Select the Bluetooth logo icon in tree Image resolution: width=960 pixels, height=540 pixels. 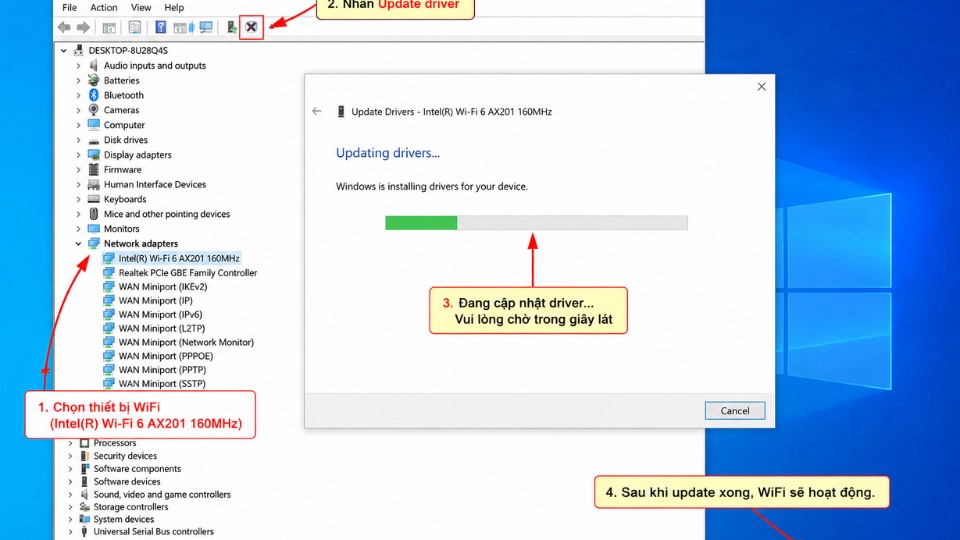coord(94,95)
